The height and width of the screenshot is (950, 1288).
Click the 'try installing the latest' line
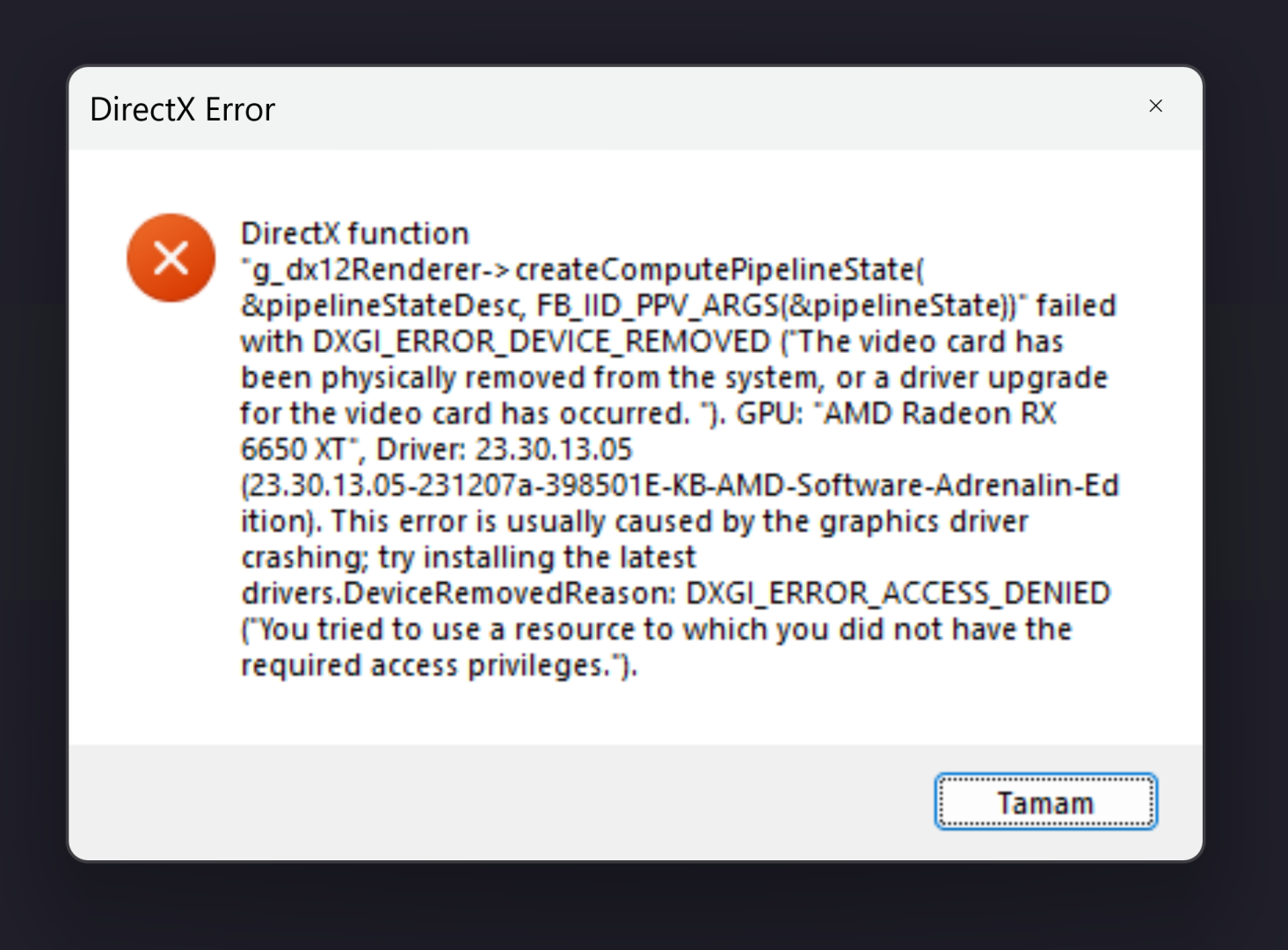pos(469,558)
